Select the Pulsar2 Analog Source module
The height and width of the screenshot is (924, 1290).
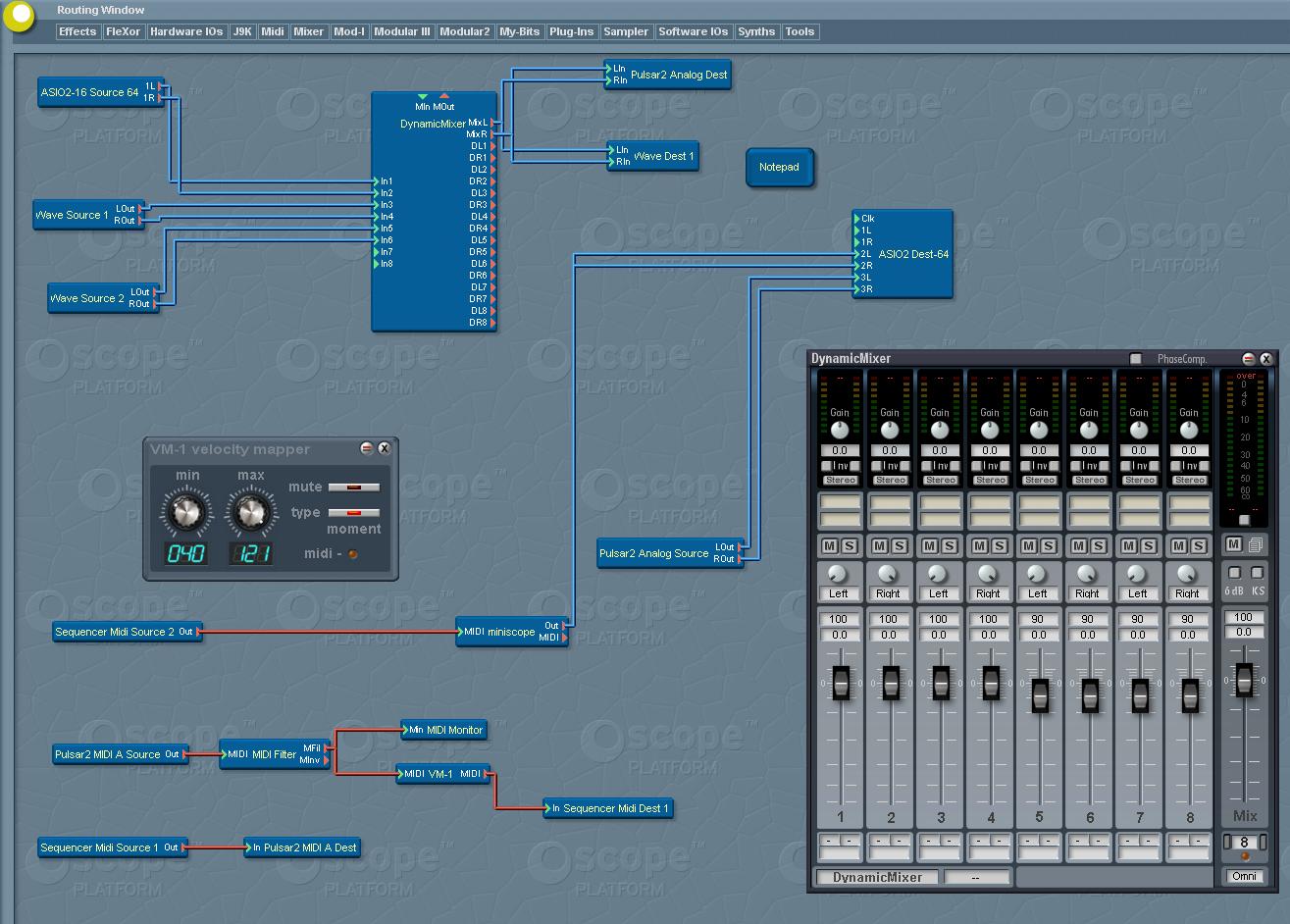[670, 553]
